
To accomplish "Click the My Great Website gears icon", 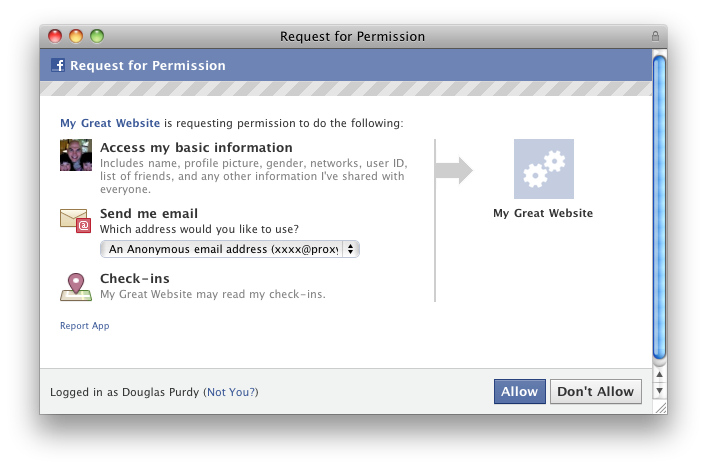I will [543, 168].
